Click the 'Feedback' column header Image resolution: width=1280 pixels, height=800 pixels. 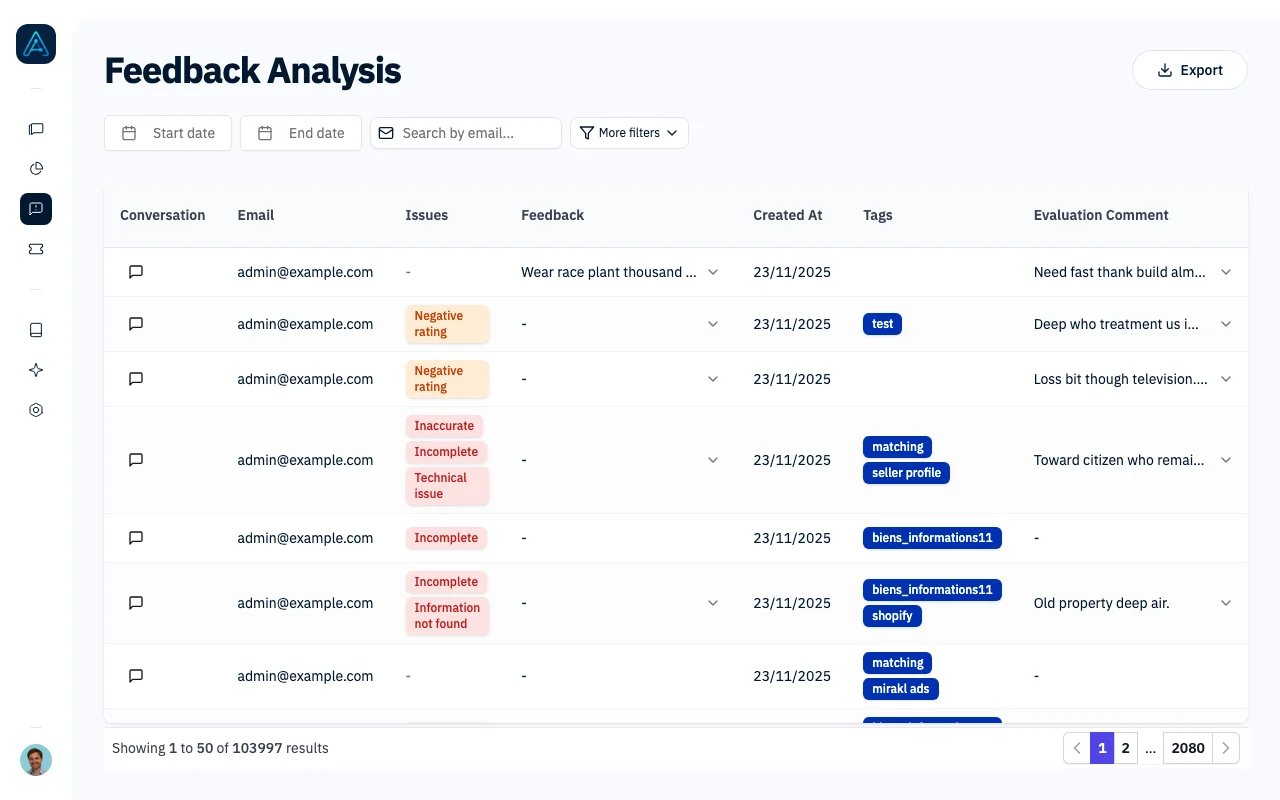[553, 215]
